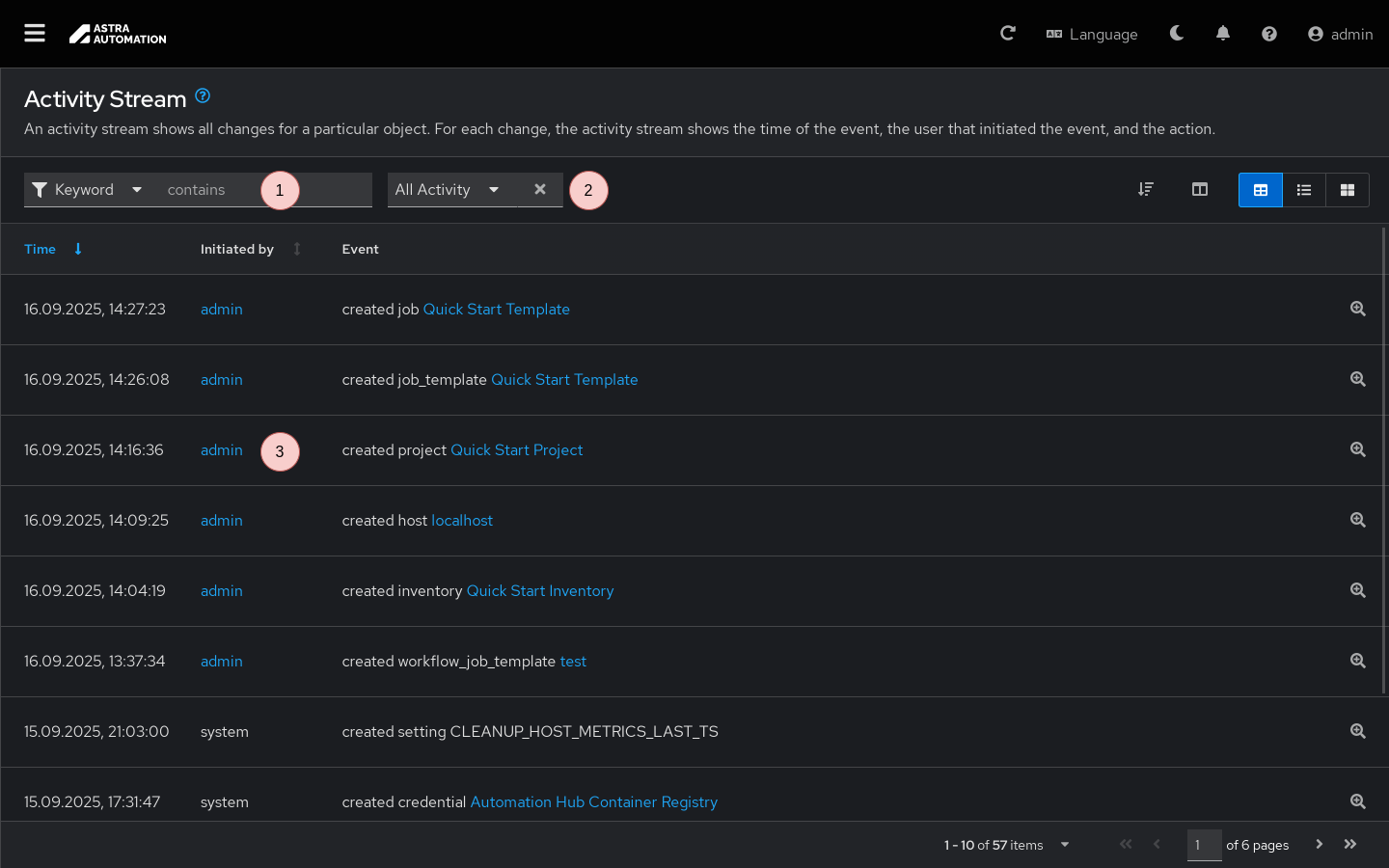The width and height of the screenshot is (1389, 868).
Task: Click the refresh icon in header
Action: 1008,34
